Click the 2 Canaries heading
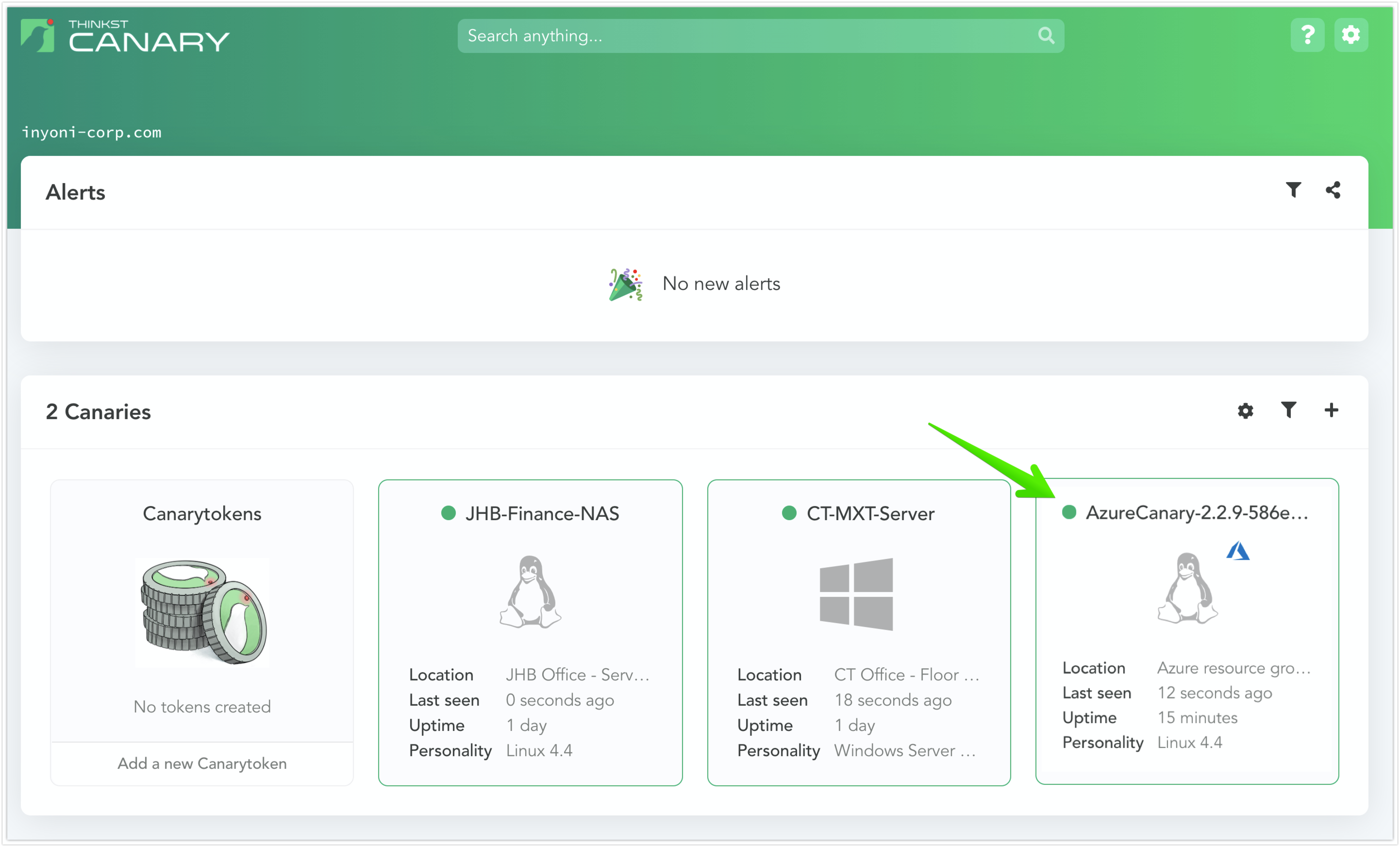Viewport: 1400px width, 847px height. click(x=98, y=412)
